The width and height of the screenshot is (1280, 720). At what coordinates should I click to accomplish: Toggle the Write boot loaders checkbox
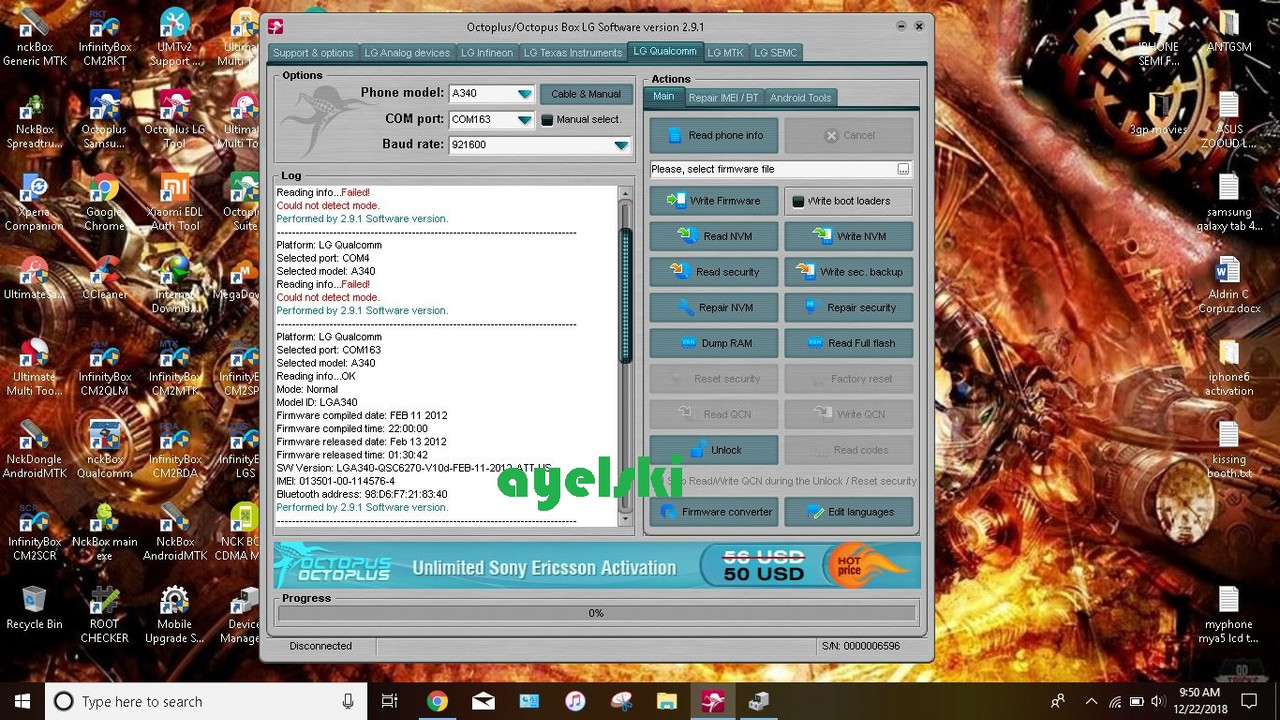(x=798, y=201)
